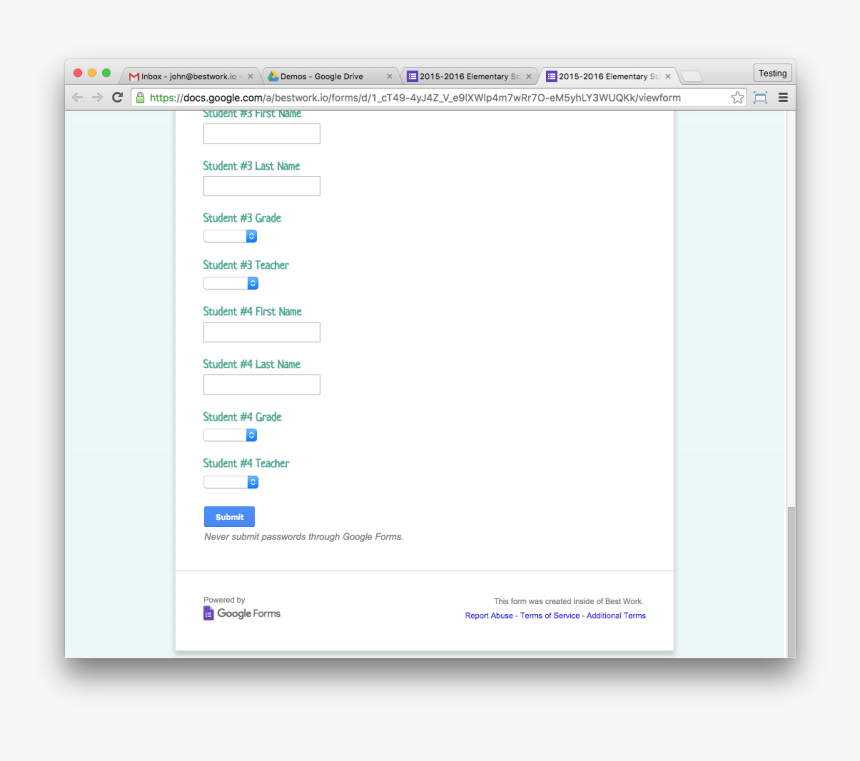
Task: Bookmark this page with the star icon
Action: (x=737, y=97)
